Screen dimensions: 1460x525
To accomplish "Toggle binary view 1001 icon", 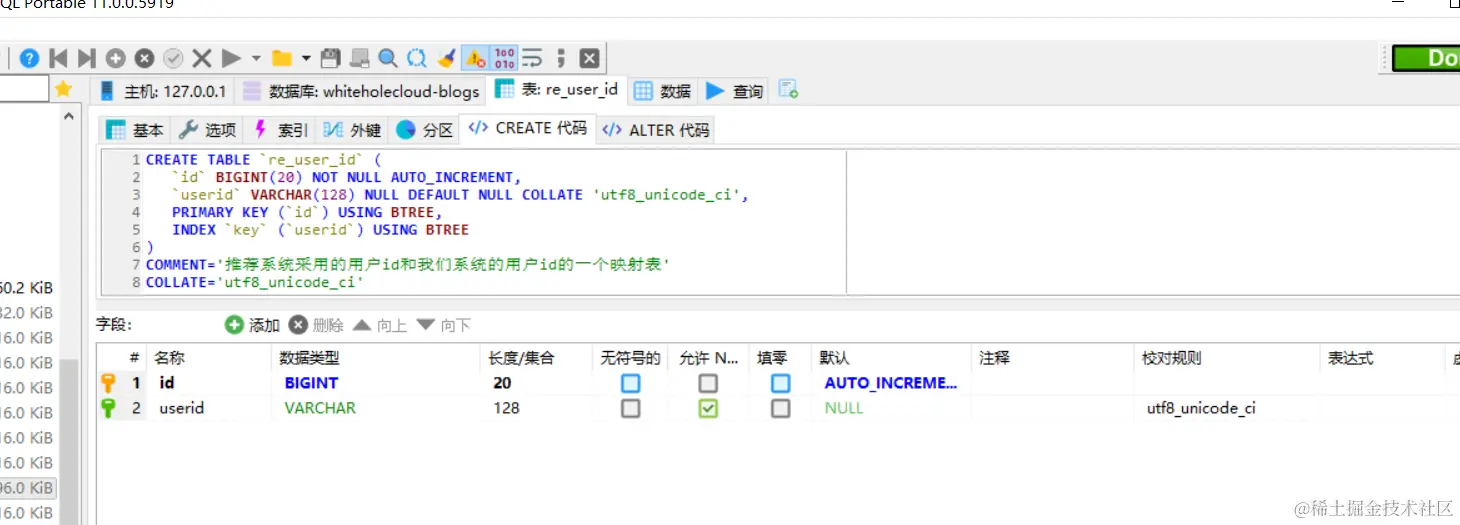I will (504, 58).
